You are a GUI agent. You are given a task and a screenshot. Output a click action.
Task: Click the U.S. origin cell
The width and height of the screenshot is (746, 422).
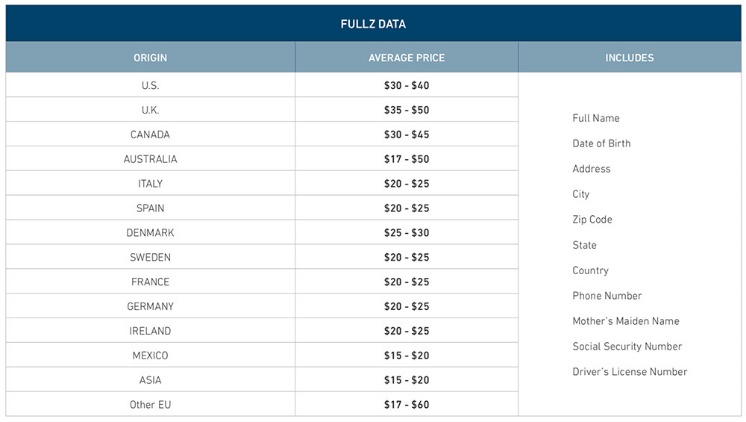pyautogui.click(x=150, y=85)
